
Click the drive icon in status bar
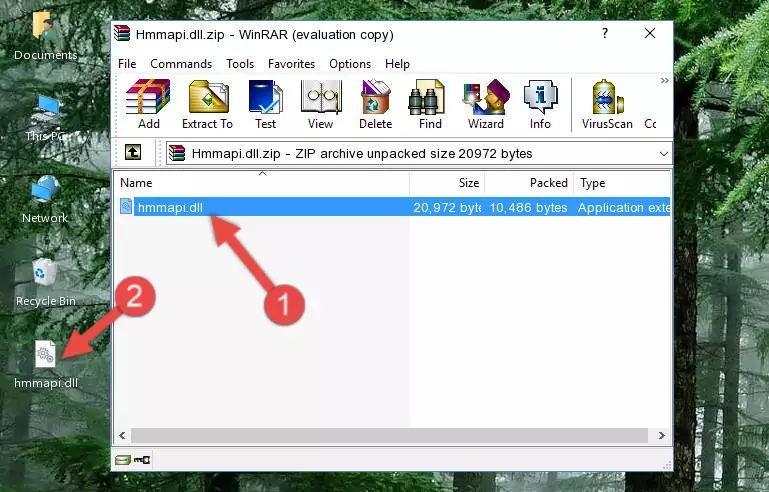123,460
